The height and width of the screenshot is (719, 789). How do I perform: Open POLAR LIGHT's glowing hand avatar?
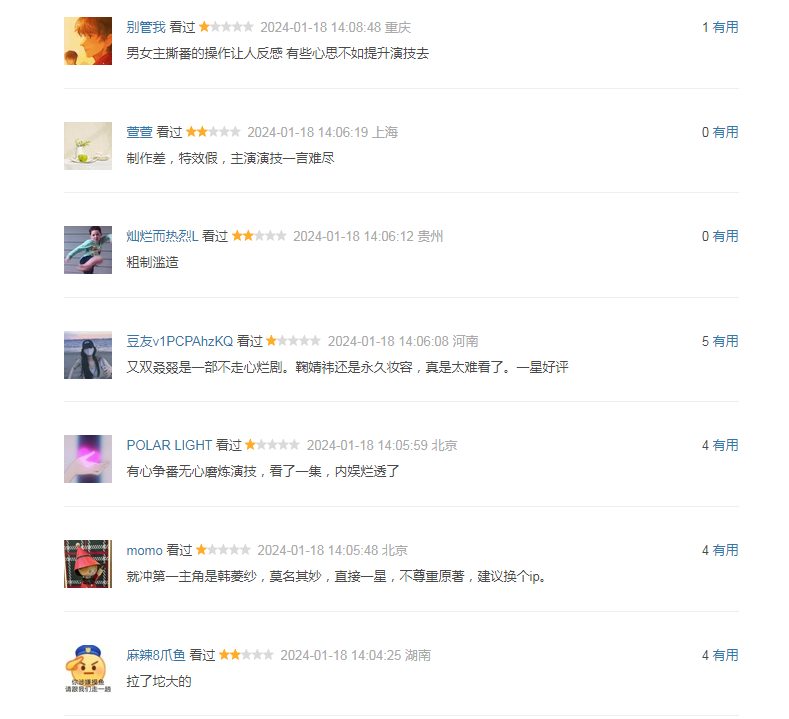pyautogui.click(x=88, y=459)
